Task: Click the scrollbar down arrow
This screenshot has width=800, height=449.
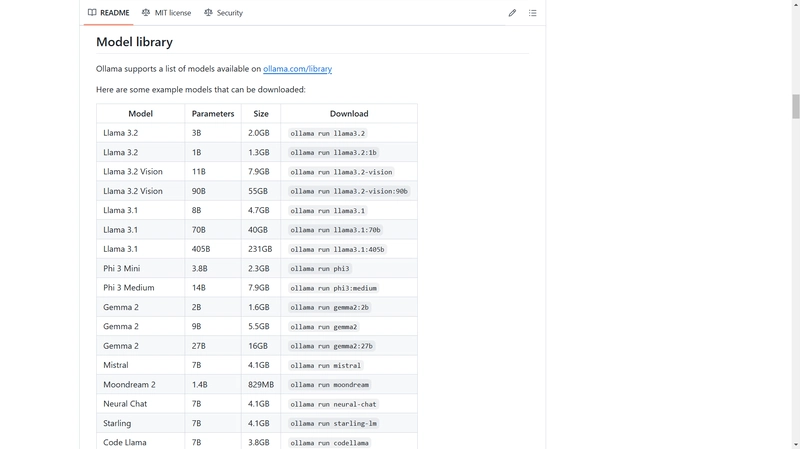Action: coord(795,445)
